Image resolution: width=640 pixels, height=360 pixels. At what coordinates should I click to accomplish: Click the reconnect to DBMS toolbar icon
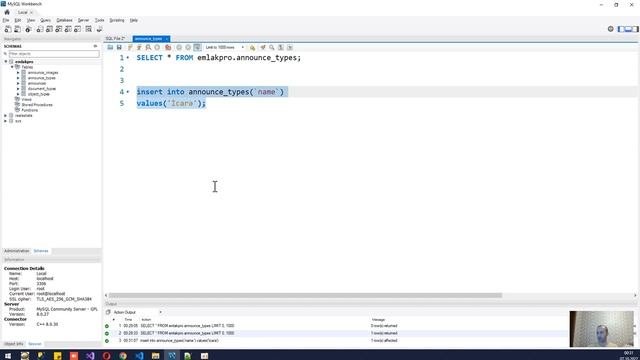99,29
